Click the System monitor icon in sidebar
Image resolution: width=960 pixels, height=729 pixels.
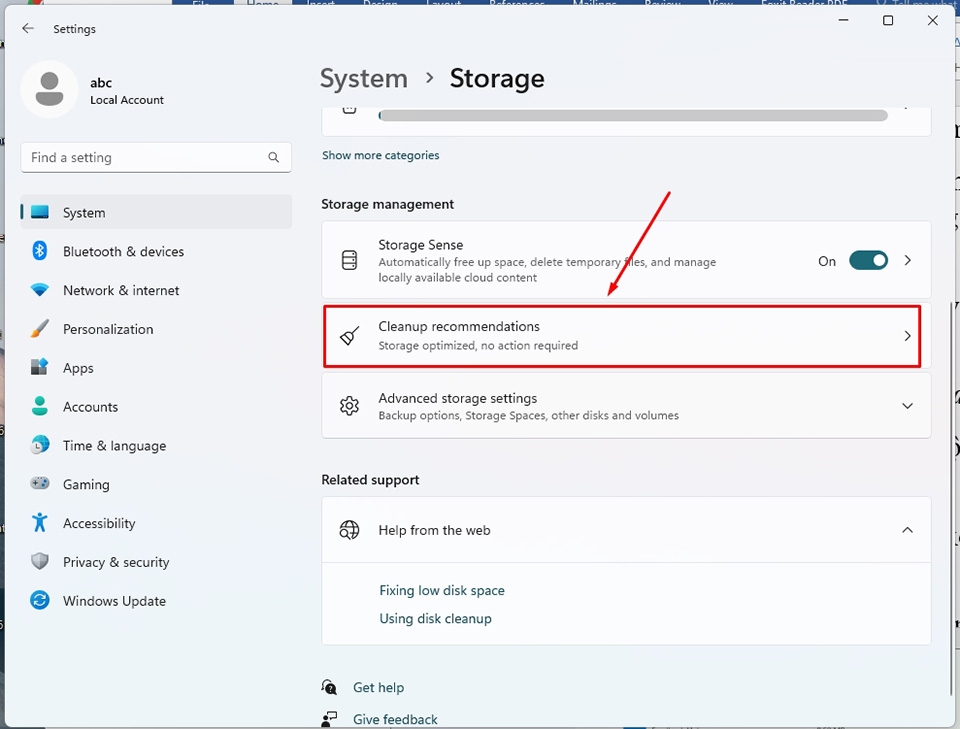[40, 212]
